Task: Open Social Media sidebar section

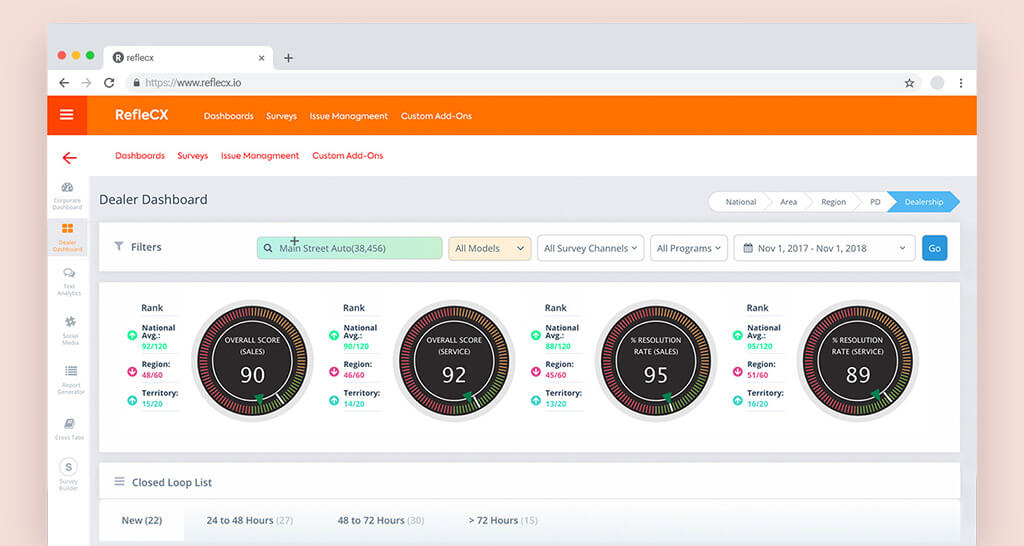Action: point(68,328)
